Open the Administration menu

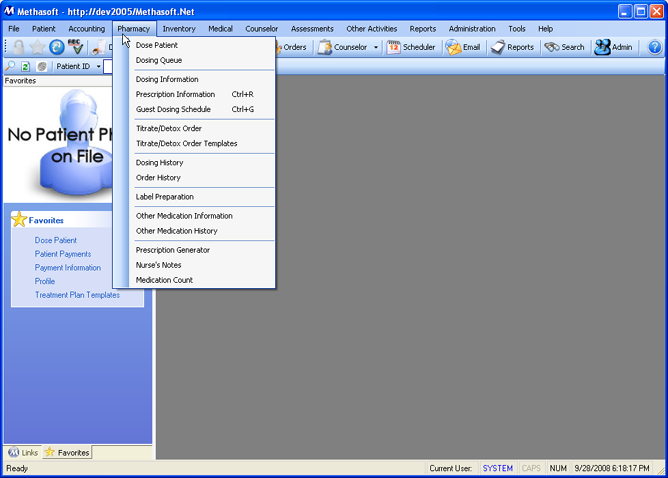click(472, 29)
